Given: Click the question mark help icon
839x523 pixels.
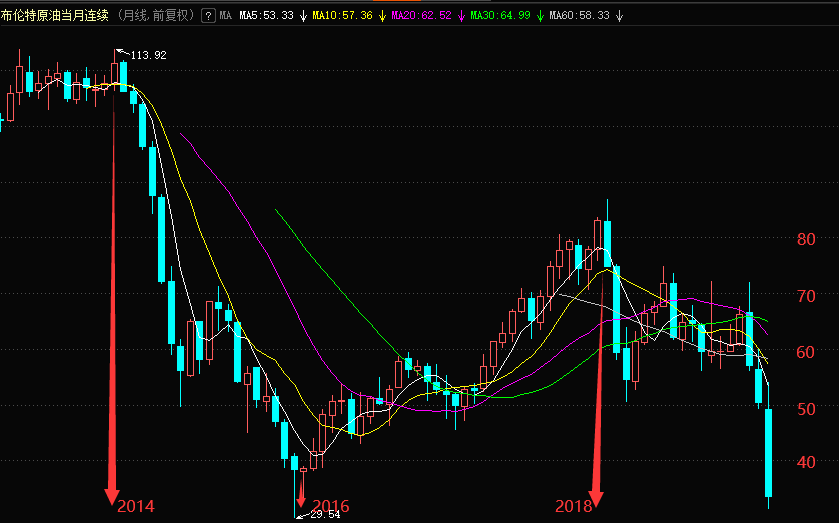Looking at the screenshot, I should point(207,16).
